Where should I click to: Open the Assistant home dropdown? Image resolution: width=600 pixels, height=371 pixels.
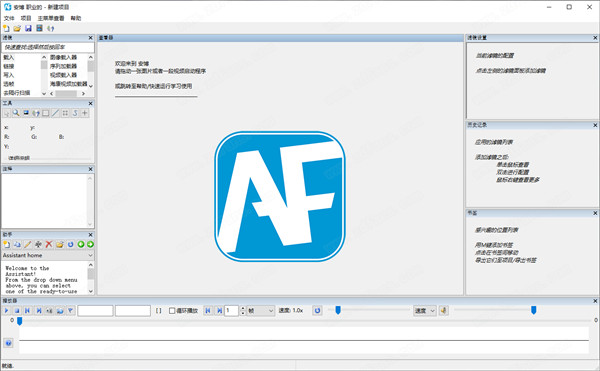[x=48, y=255]
